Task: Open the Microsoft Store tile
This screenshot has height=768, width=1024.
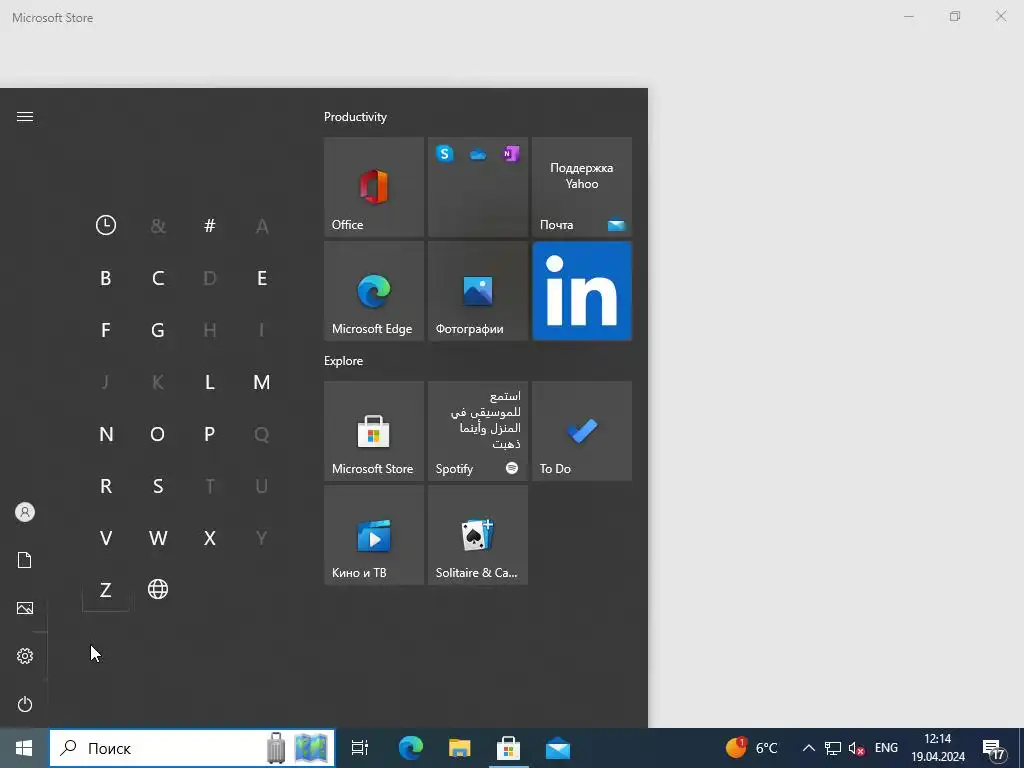Action: [374, 431]
